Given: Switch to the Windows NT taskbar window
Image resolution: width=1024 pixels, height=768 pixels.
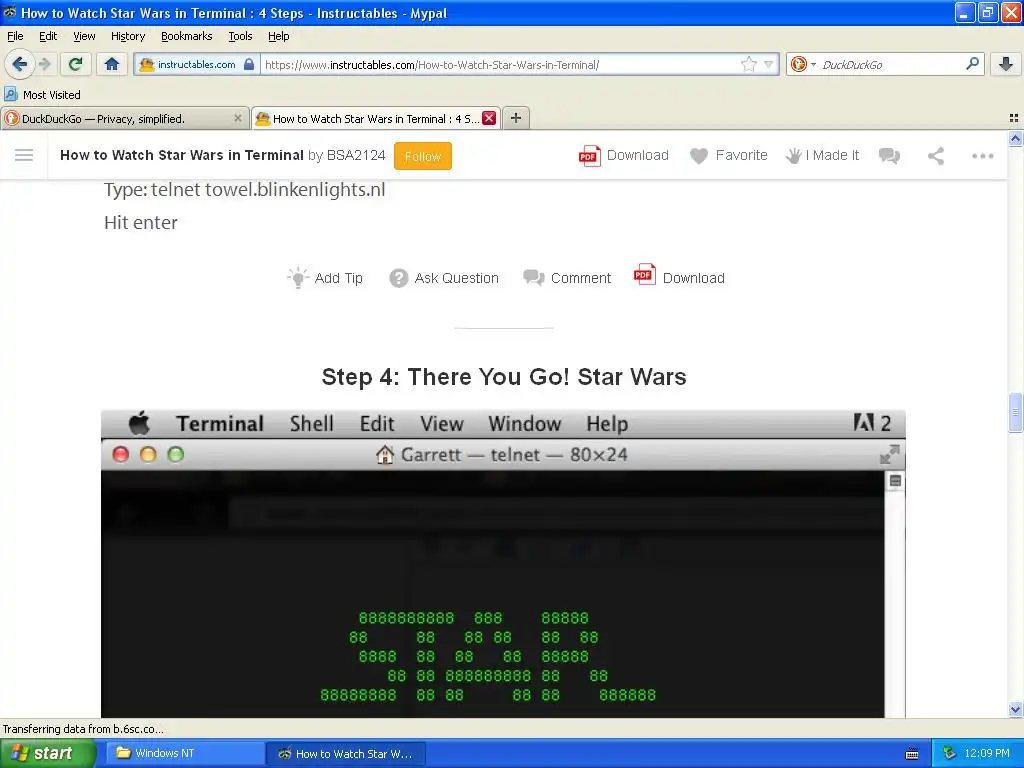Looking at the screenshot, I should pyautogui.click(x=185, y=753).
